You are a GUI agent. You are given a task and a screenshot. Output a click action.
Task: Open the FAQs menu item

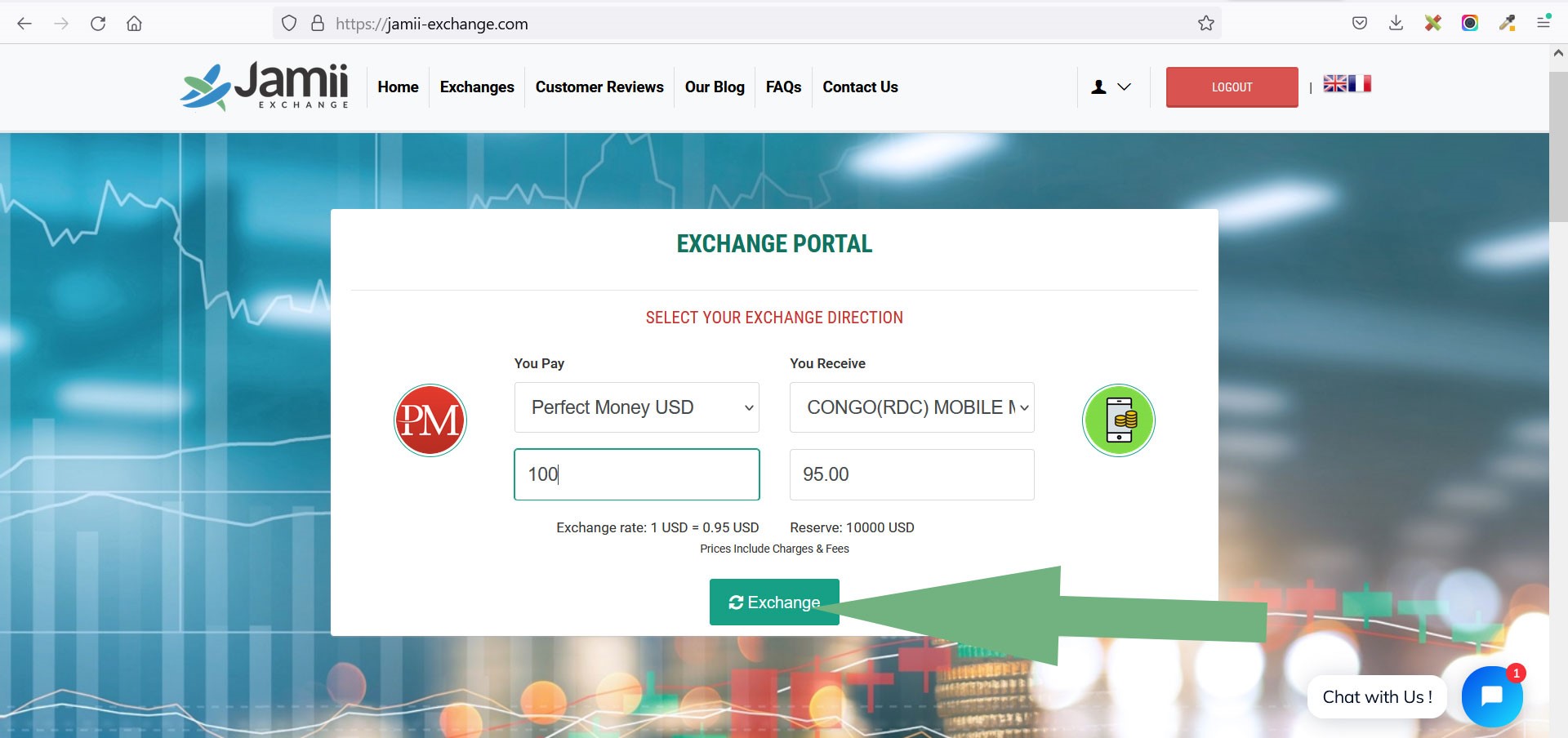[783, 87]
